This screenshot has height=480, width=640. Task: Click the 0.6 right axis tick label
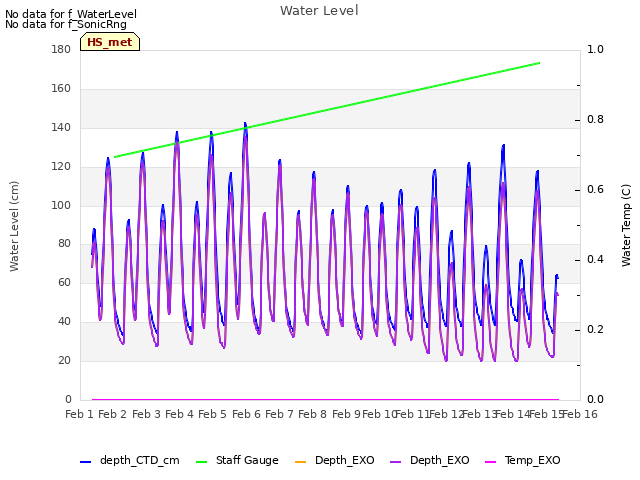point(595,189)
